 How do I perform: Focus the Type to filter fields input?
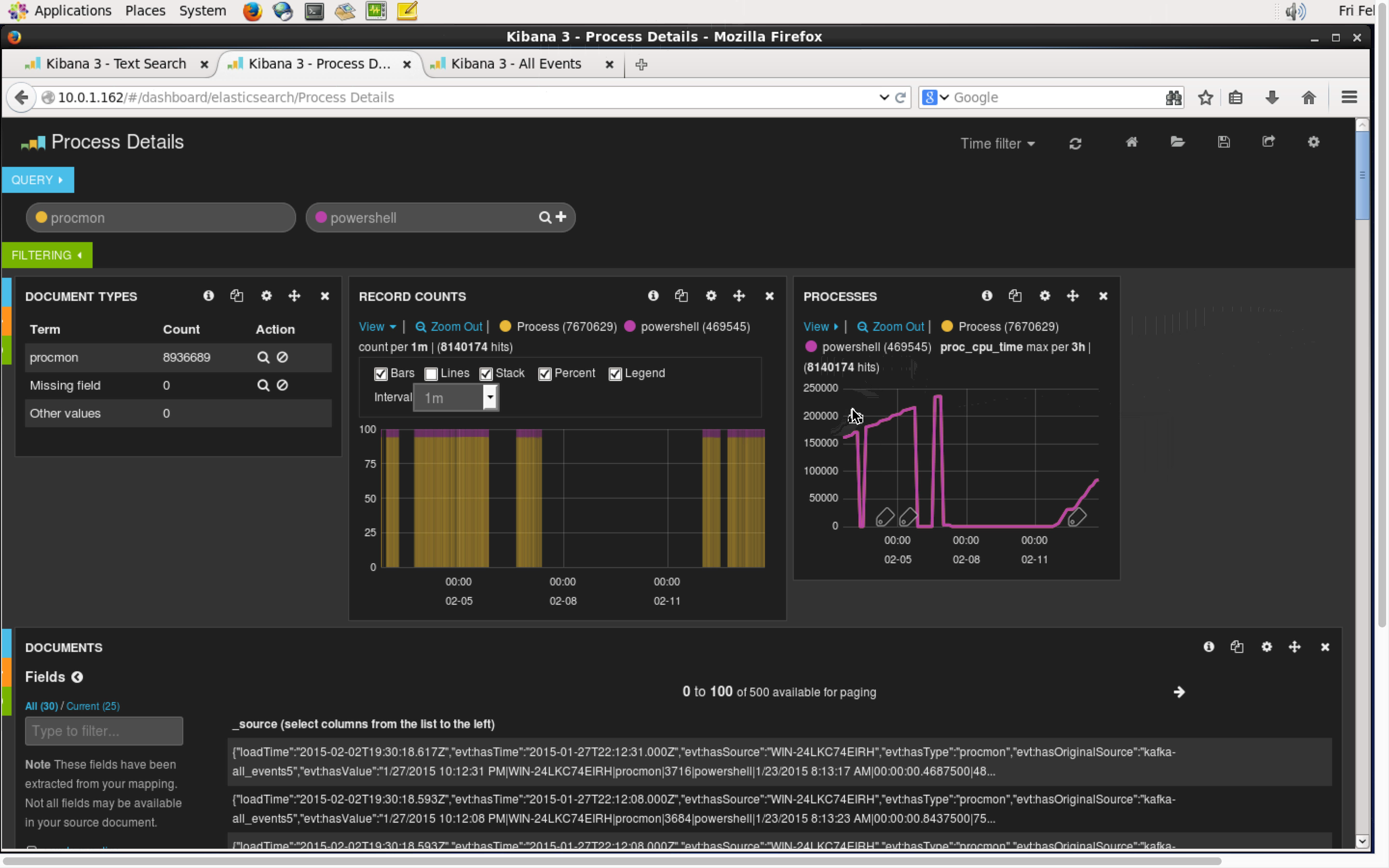[104, 731]
